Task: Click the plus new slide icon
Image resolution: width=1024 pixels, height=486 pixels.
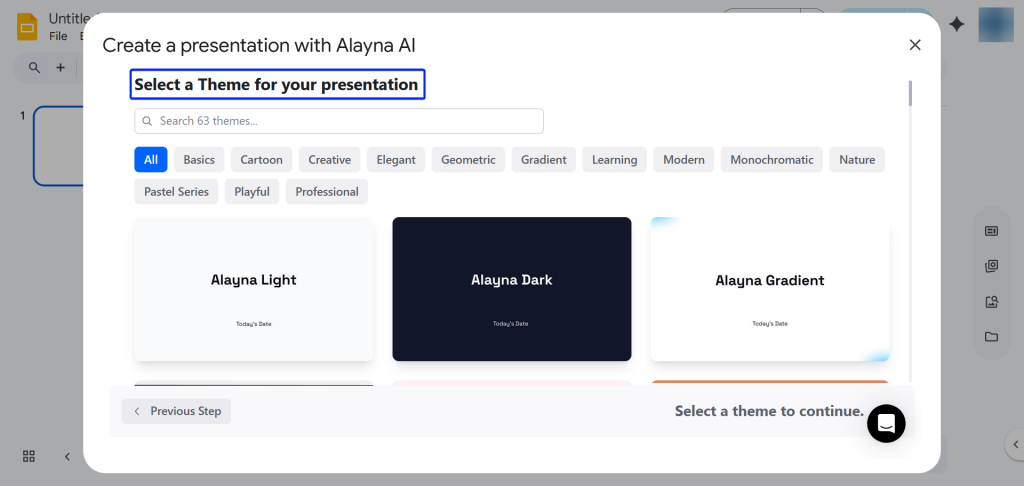Action: [60, 68]
